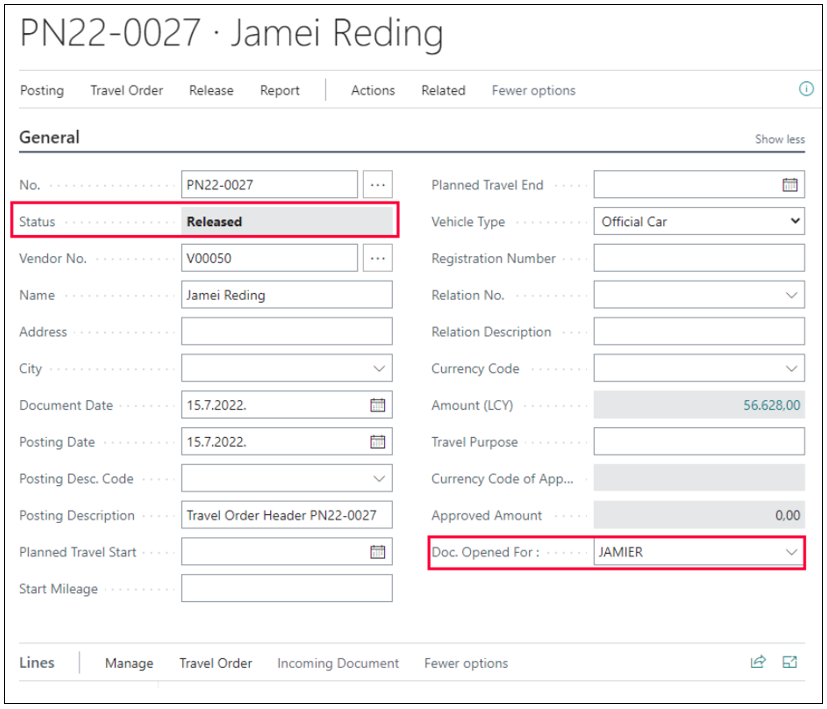Image resolution: width=827 pixels, height=709 pixels.
Task: Click the Currency Code of App... field
Action: tap(699, 478)
